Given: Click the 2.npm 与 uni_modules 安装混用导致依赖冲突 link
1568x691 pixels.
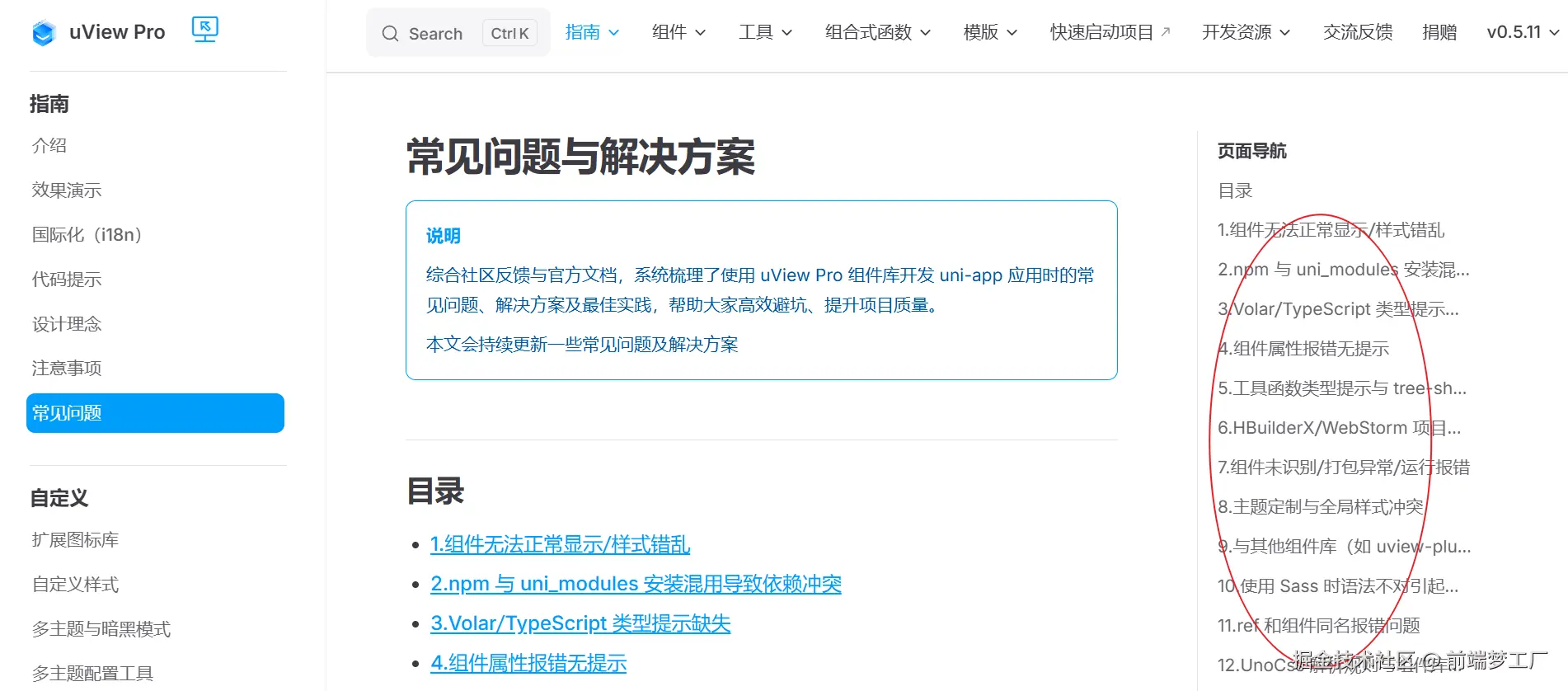Looking at the screenshot, I should pyautogui.click(x=636, y=584).
